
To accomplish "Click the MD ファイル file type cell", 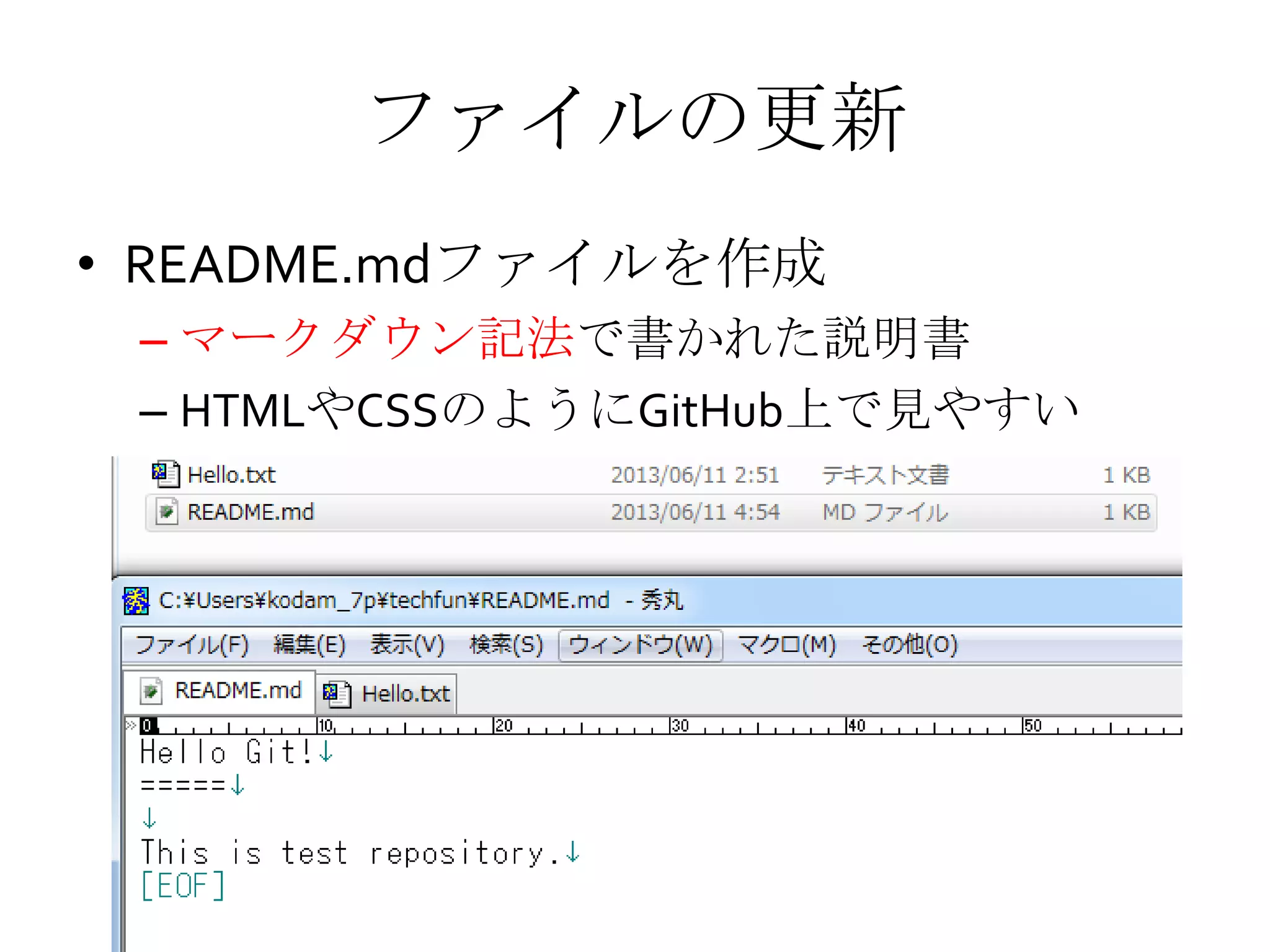I will pyautogui.click(x=885, y=513).
